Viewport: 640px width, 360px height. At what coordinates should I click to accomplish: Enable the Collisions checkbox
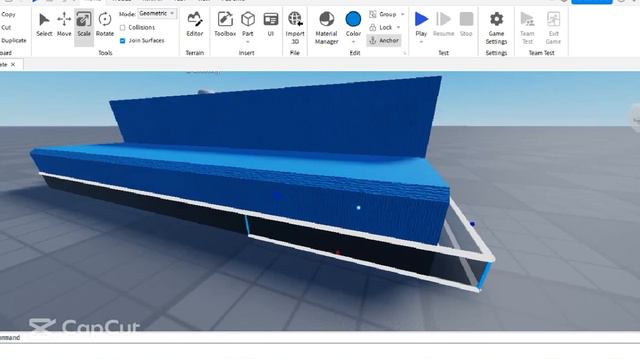(x=122, y=27)
